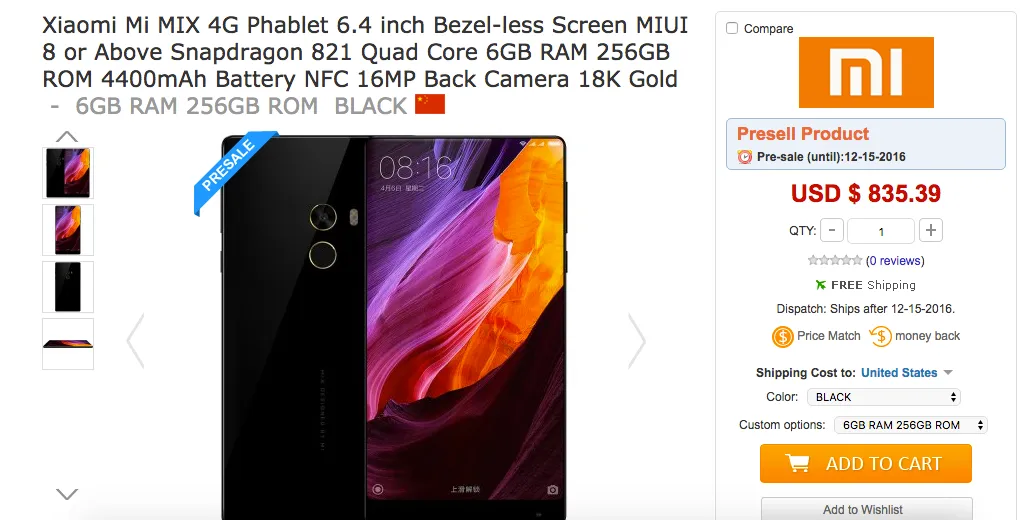Move thumbnail list up with top chevron
Screen dimensions: 1024x520
click(x=67, y=137)
